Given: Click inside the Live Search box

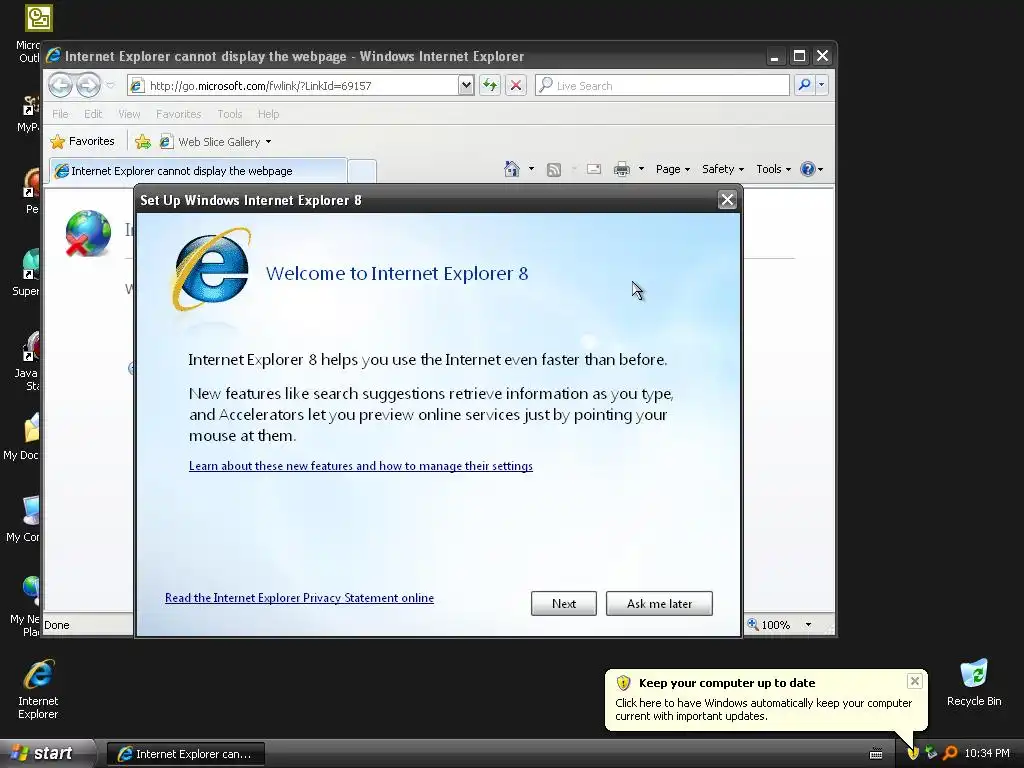Looking at the screenshot, I should pyautogui.click(x=662, y=86).
